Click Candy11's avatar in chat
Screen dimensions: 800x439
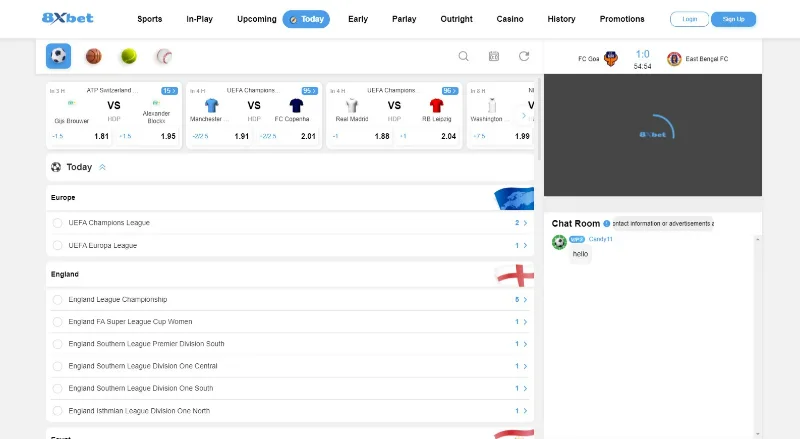tap(559, 242)
